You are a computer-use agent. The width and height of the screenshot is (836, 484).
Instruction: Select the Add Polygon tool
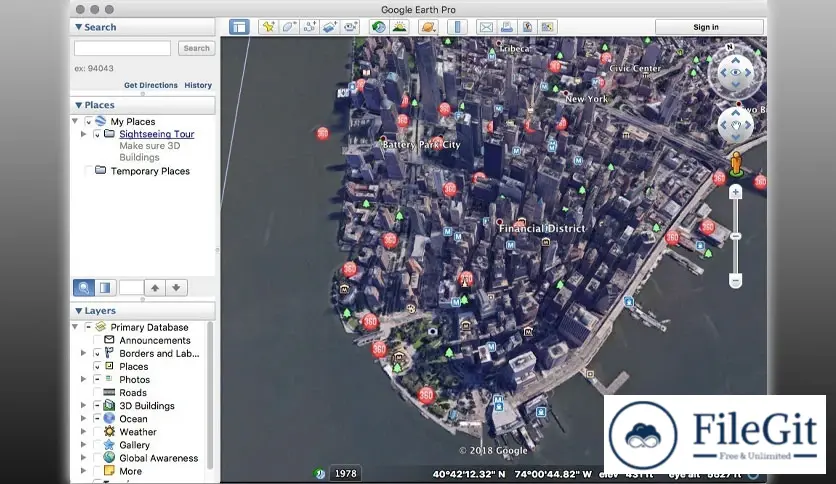(288, 27)
